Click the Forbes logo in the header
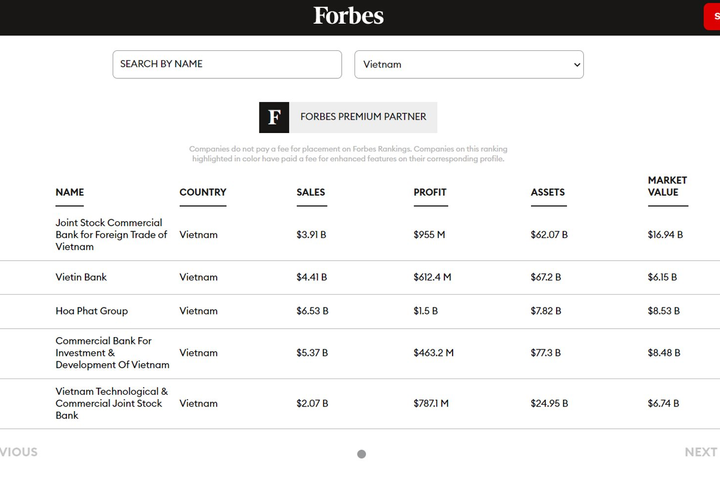The image size is (720, 480). (349, 16)
